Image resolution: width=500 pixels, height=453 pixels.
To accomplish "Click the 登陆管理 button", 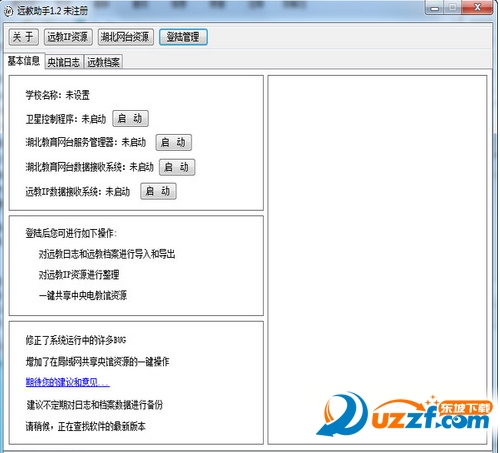I will (x=183, y=37).
